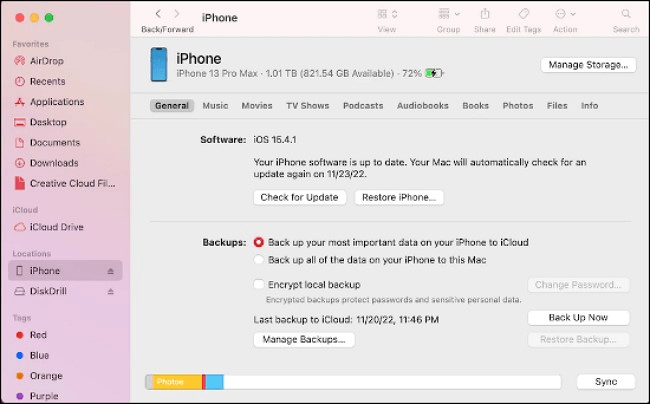Switch to the Info tab
The image size is (650, 404).
[x=589, y=106]
